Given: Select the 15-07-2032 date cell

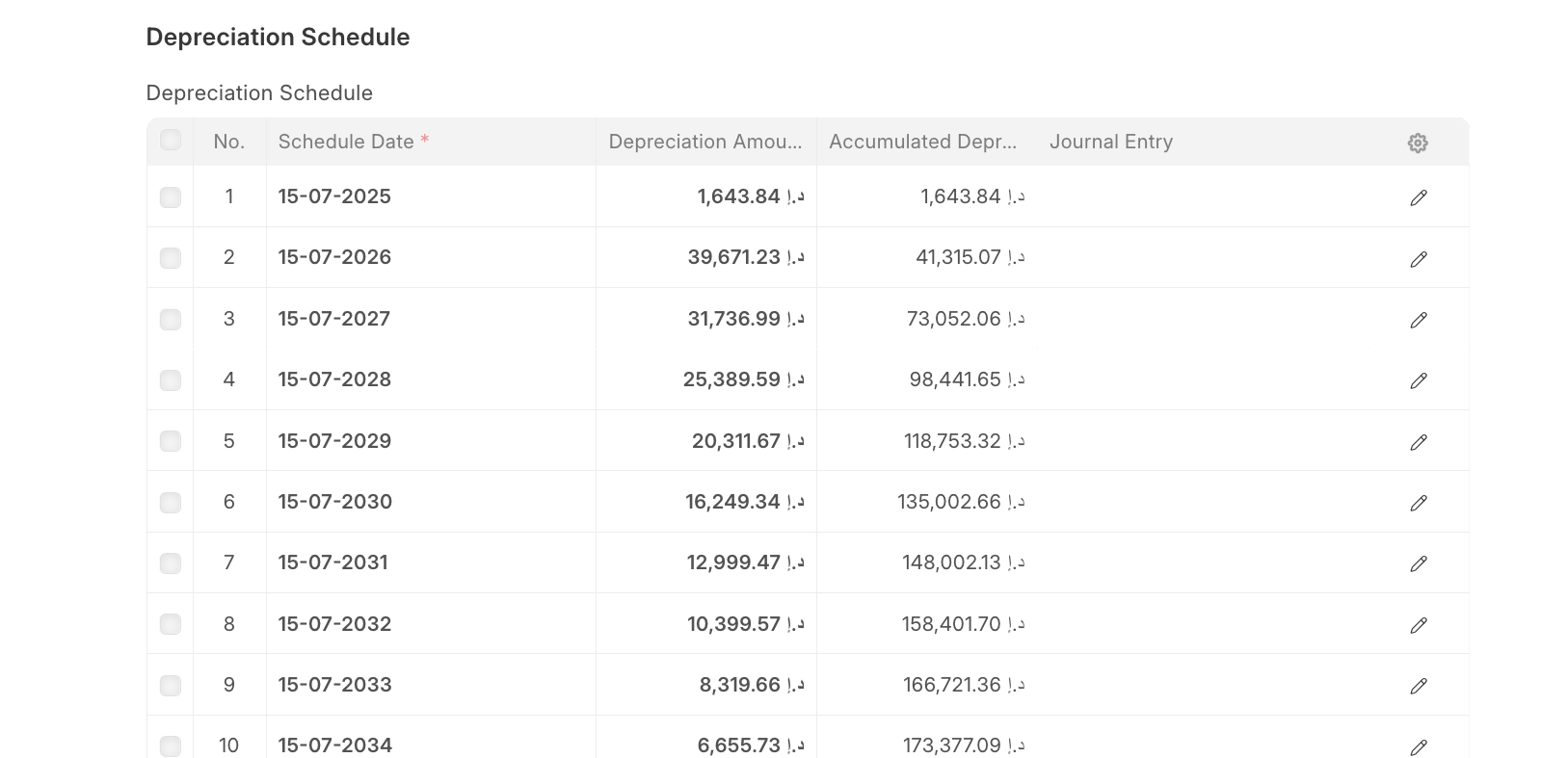Looking at the screenshot, I should [x=431, y=623].
